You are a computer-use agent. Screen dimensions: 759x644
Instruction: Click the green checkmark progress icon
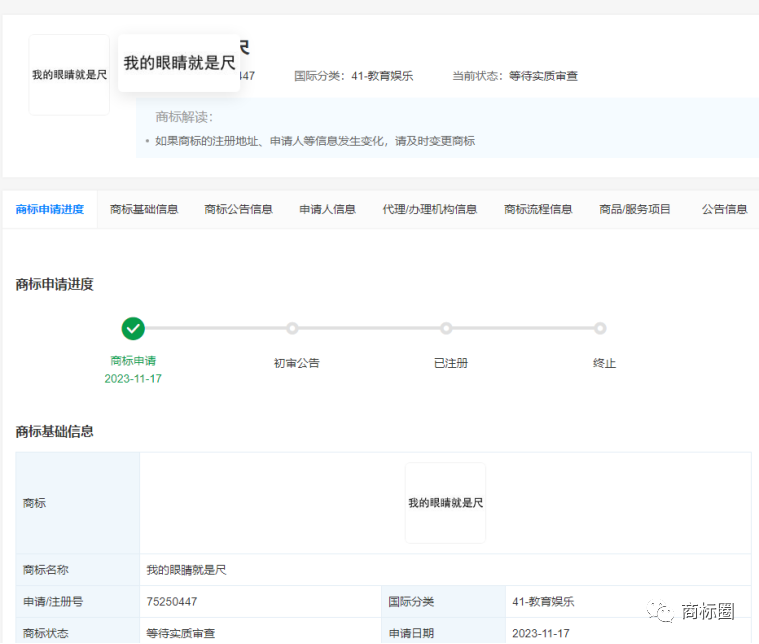tap(133, 329)
